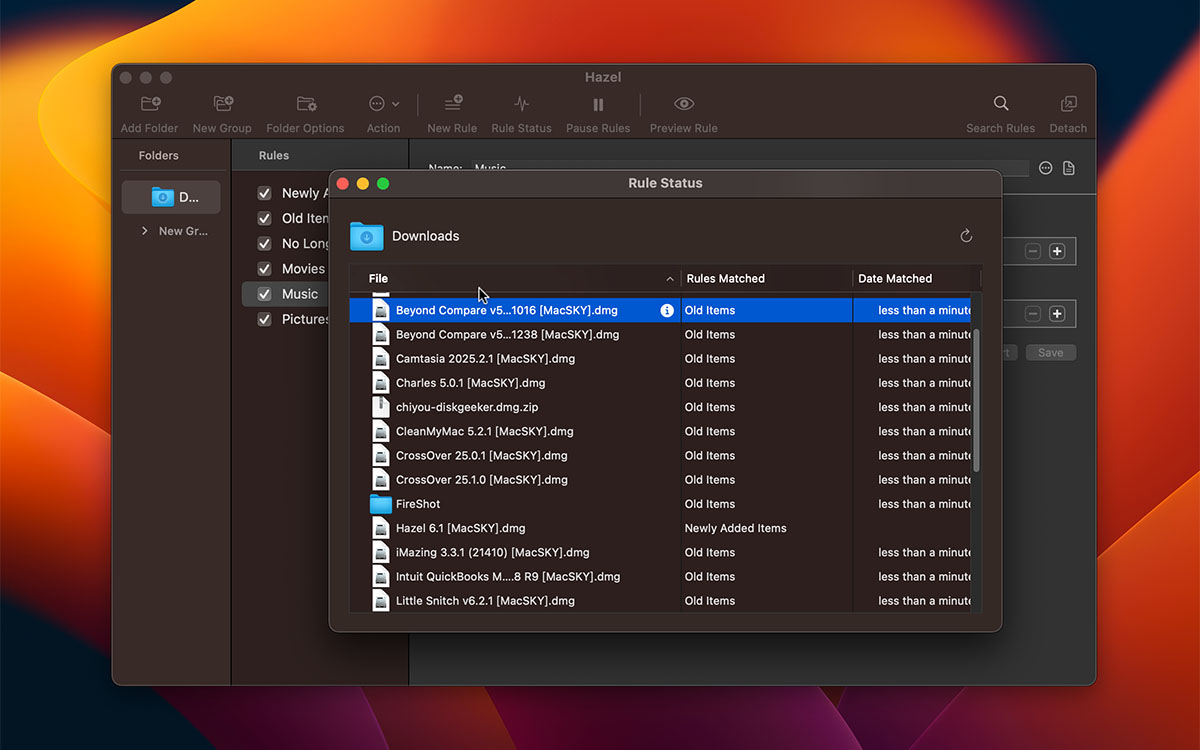Open Folder Options in toolbar
Screen dimensions: 1200x750
(x=305, y=104)
